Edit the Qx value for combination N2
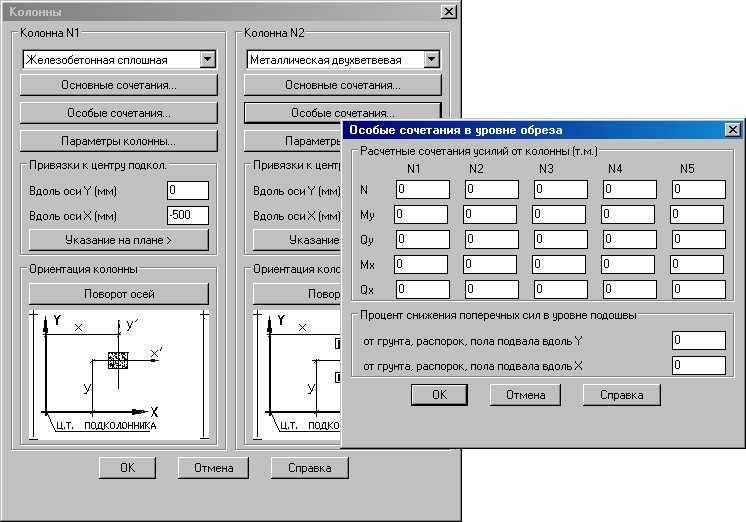This screenshot has height=522, width=746. tap(492, 289)
